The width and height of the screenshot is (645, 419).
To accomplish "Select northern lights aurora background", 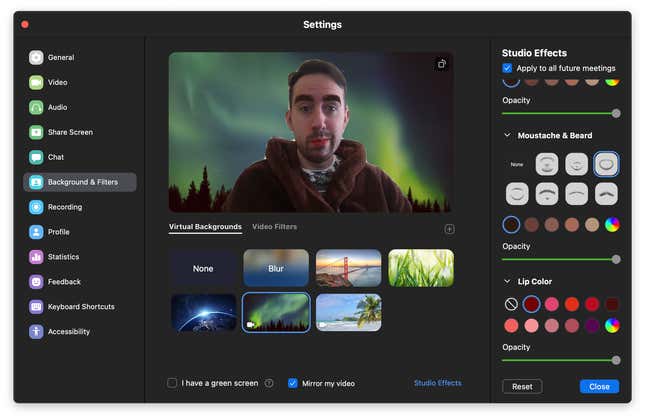I will coord(276,313).
